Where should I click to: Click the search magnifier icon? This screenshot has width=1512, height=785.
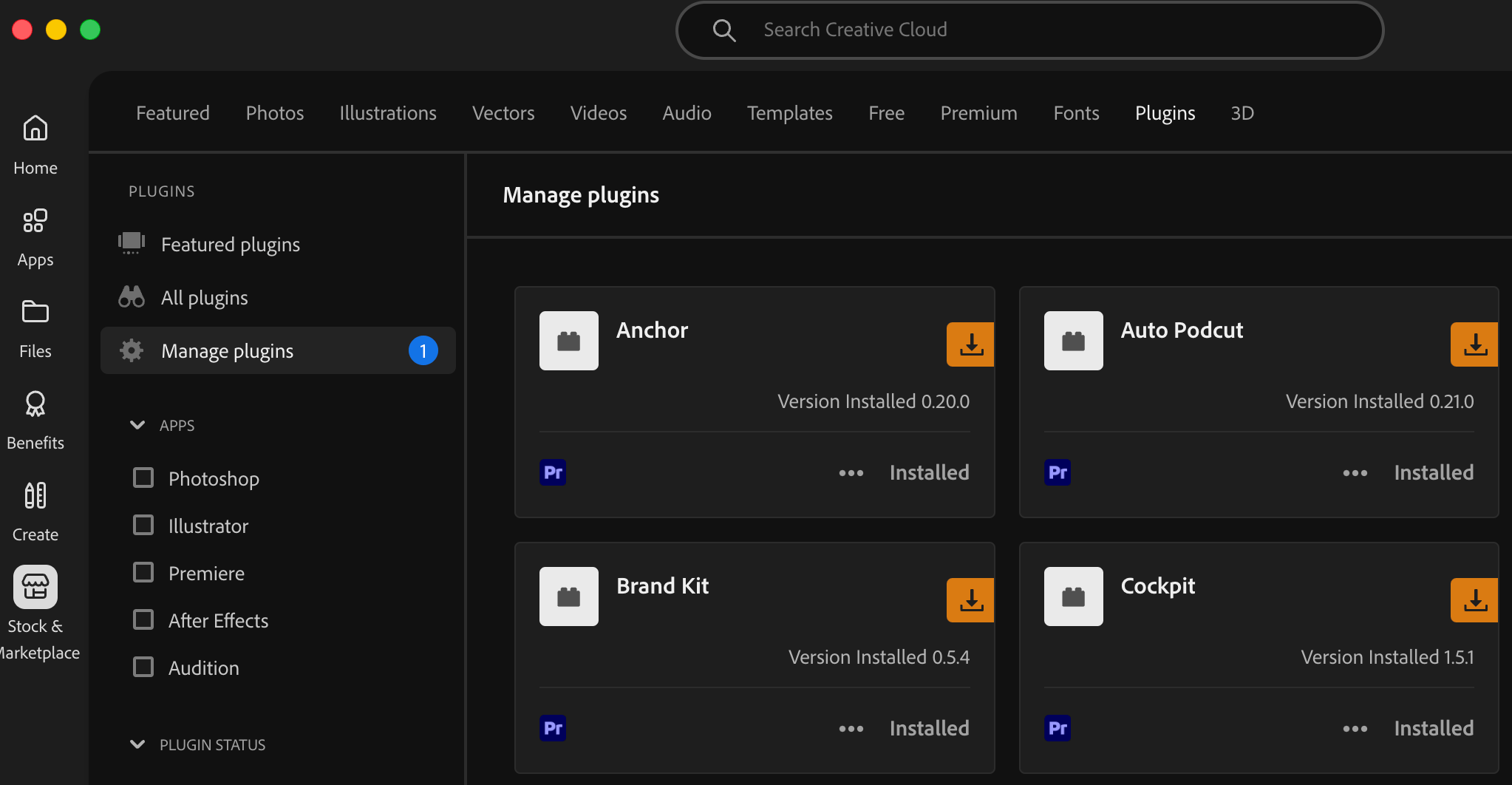coord(724,30)
